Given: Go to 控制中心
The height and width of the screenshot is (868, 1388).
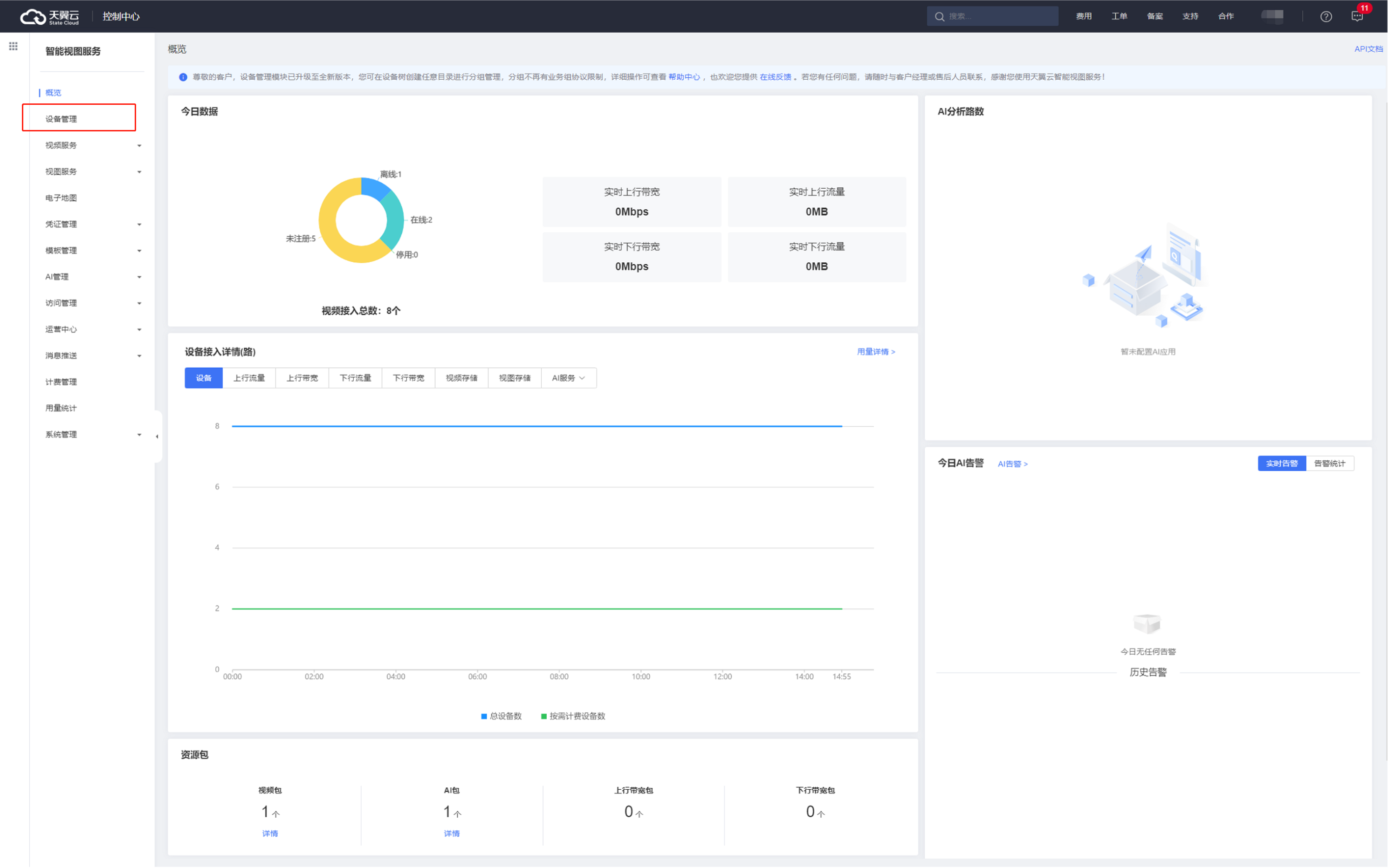Looking at the screenshot, I should pos(121,17).
